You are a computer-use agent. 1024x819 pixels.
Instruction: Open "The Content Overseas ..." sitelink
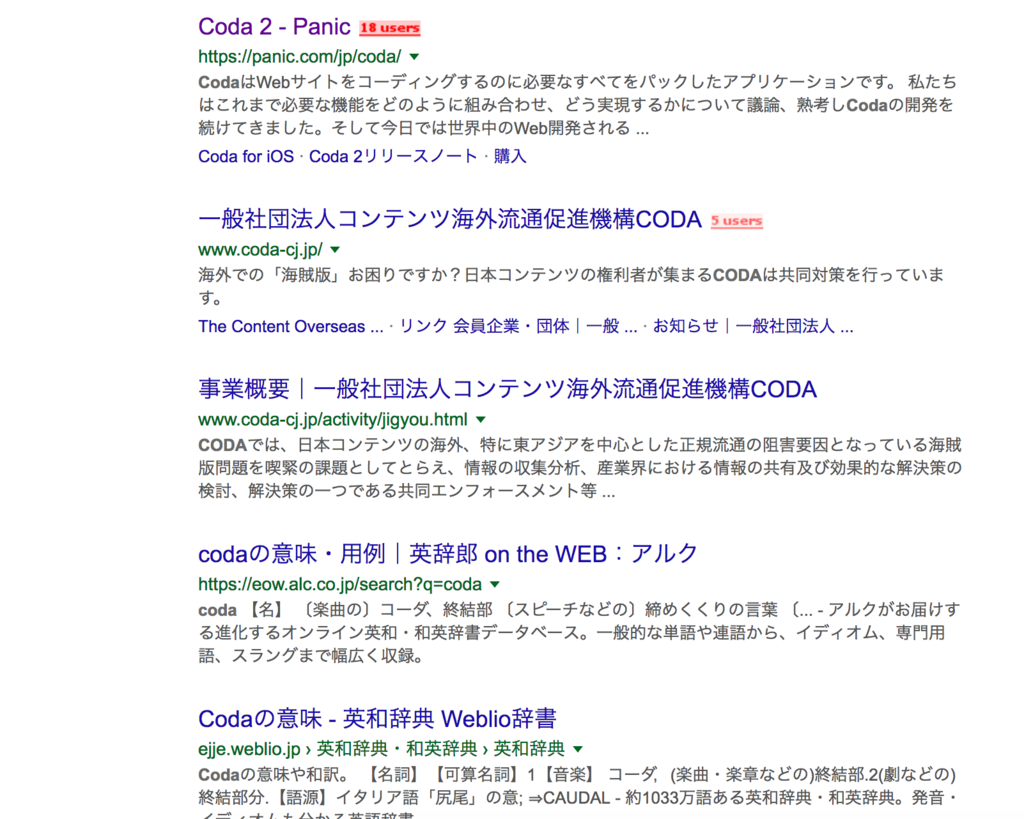pos(291,327)
